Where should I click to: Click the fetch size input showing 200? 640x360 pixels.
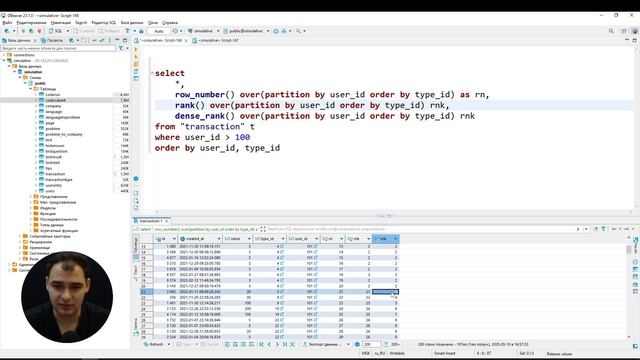coord(371,344)
